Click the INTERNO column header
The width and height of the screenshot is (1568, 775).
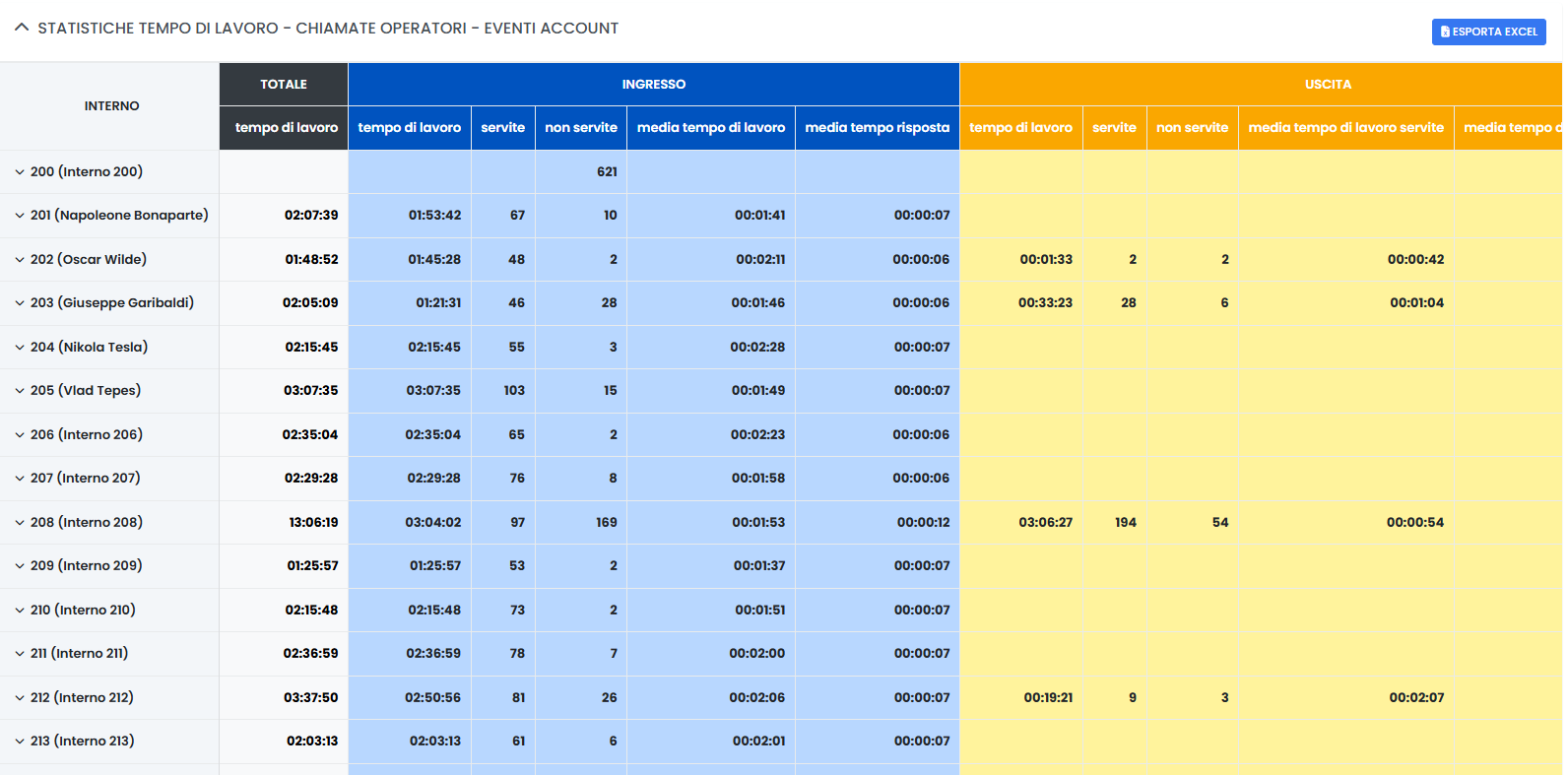coord(111,106)
